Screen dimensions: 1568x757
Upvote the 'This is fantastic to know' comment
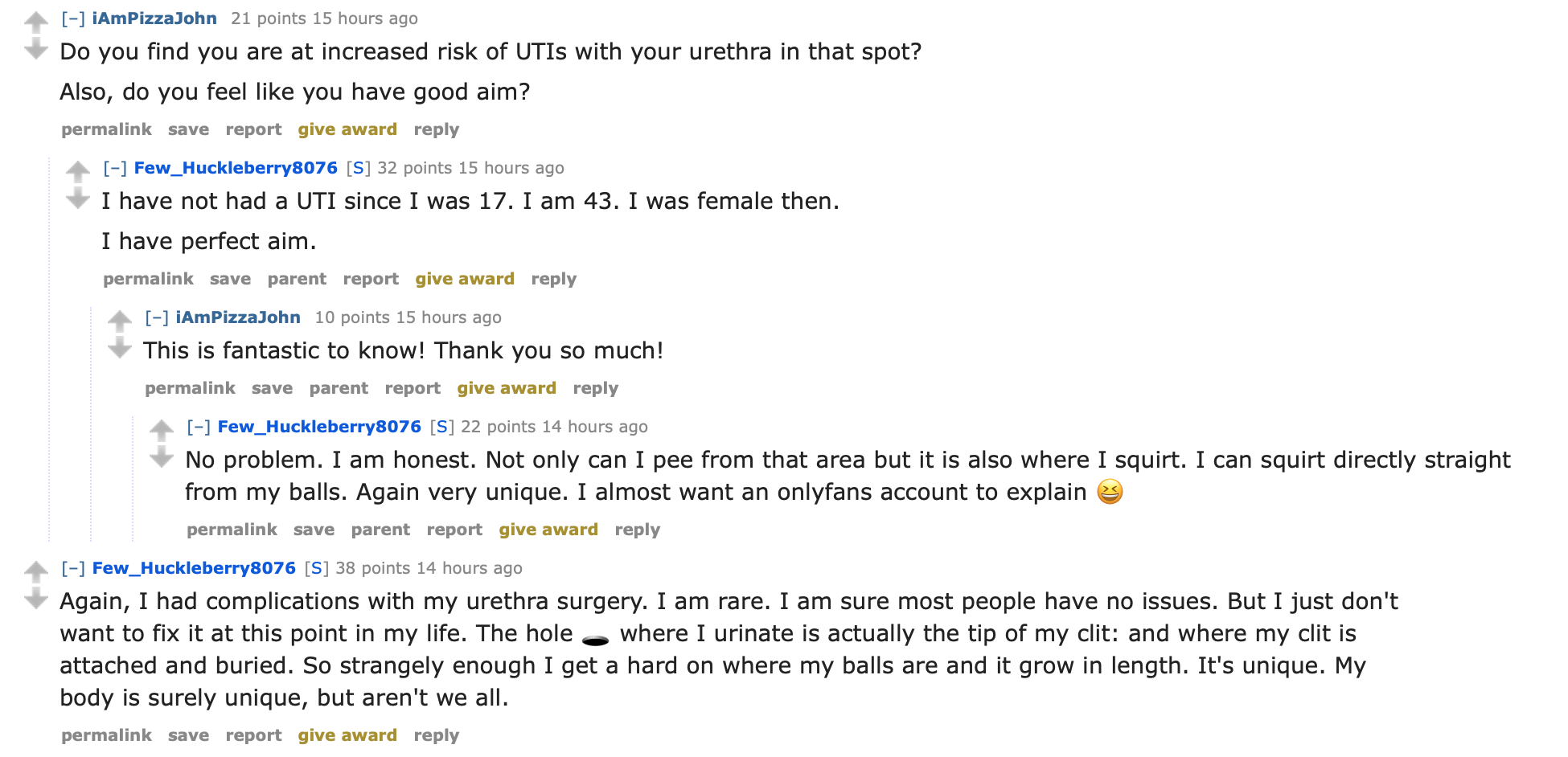[x=120, y=321]
